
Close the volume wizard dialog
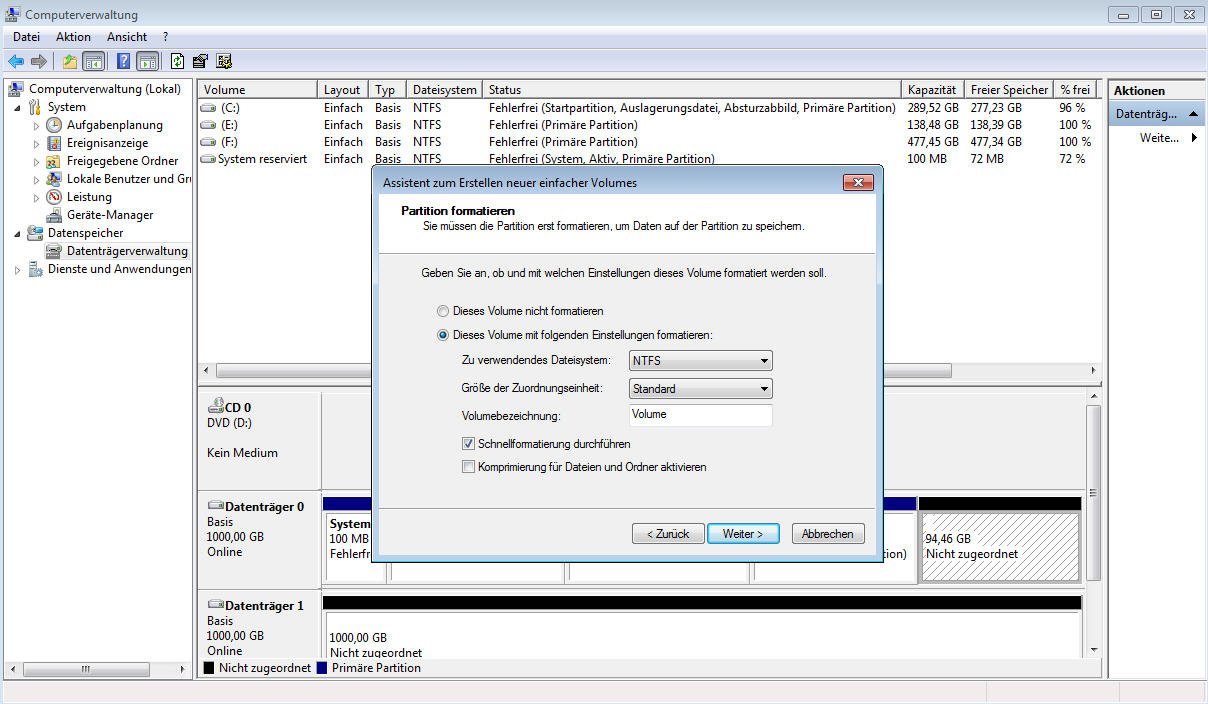pyautogui.click(x=858, y=182)
